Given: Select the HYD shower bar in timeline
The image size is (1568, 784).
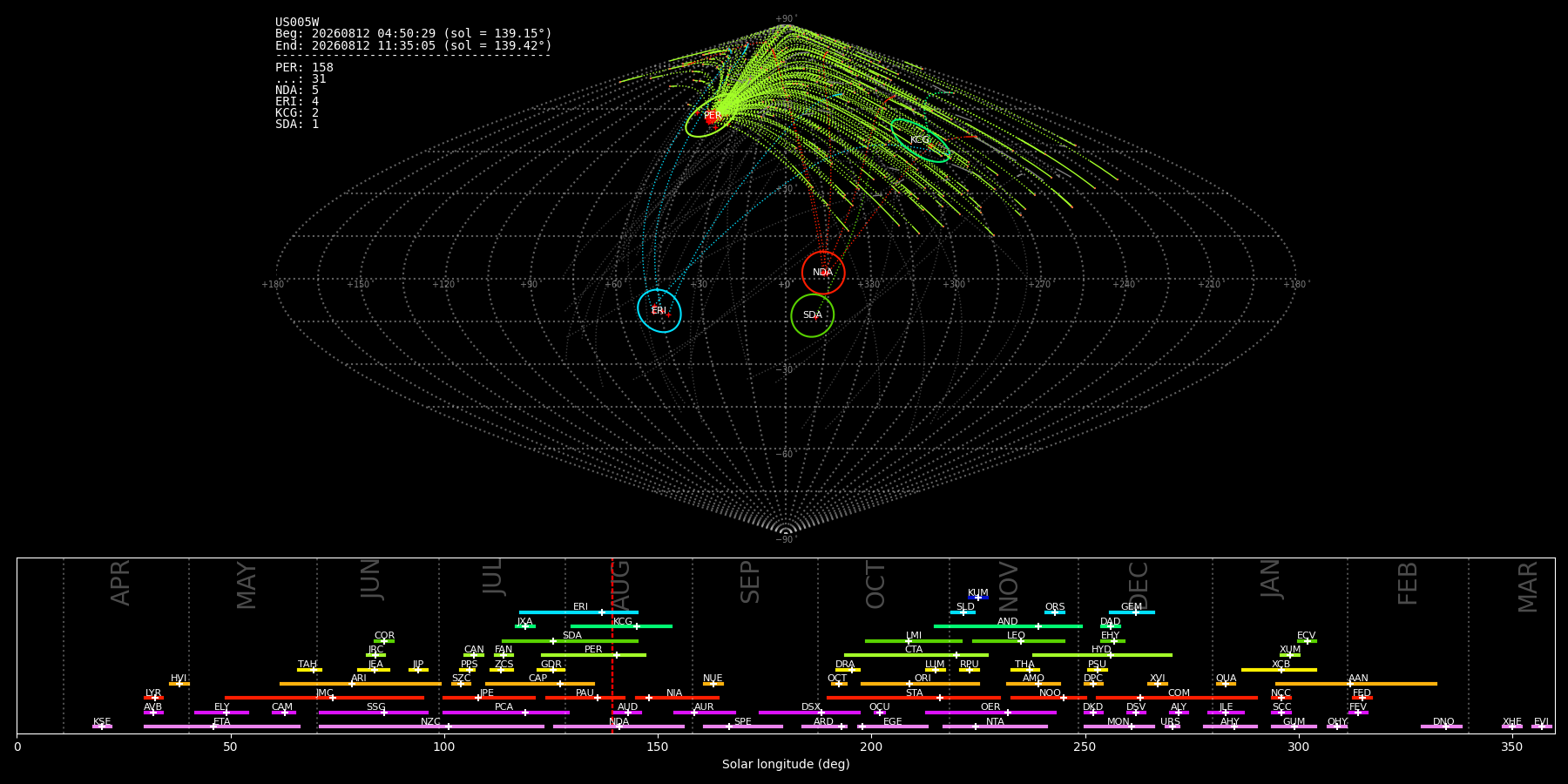Looking at the screenshot, I should (1102, 655).
